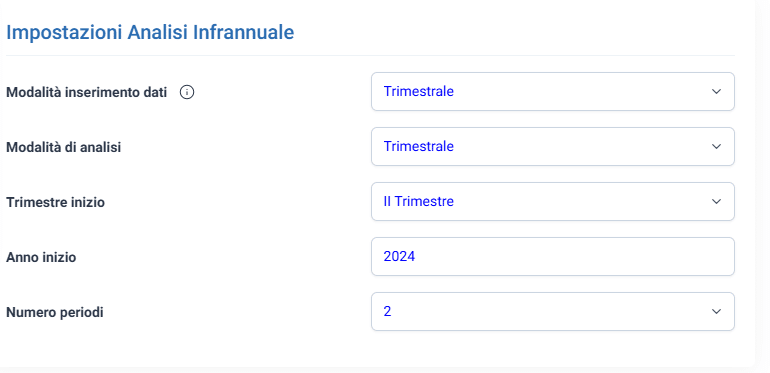This screenshot has height=373, width=770.
Task: Expand the Modalità di analisi combo box
Action: (x=552, y=147)
